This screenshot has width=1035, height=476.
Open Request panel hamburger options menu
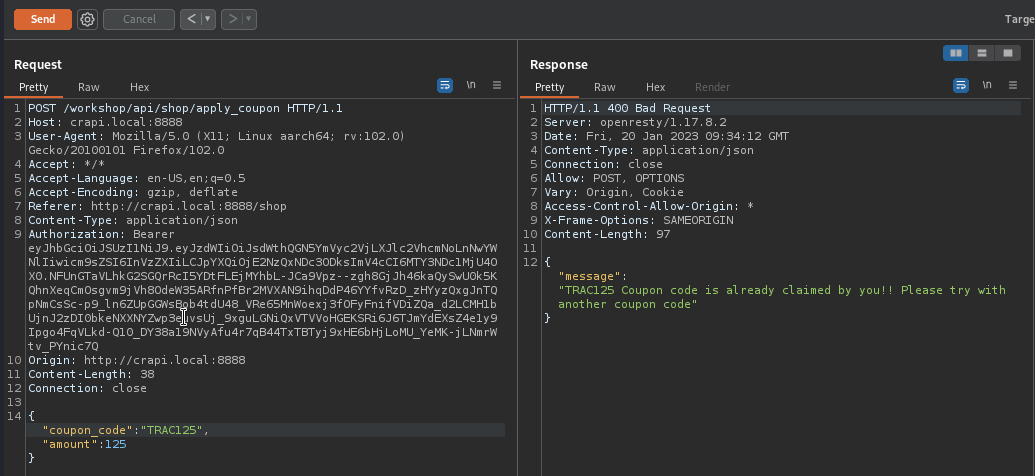[496, 86]
